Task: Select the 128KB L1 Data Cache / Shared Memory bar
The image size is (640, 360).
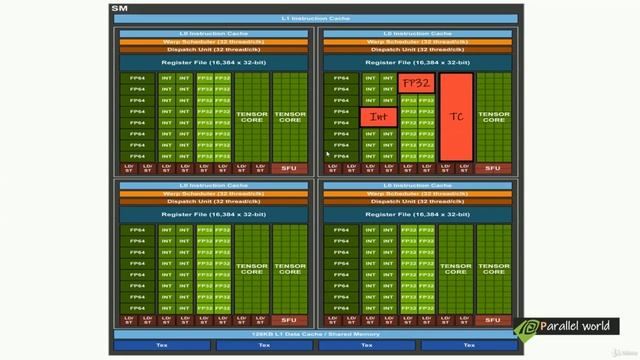Action: click(x=316, y=334)
